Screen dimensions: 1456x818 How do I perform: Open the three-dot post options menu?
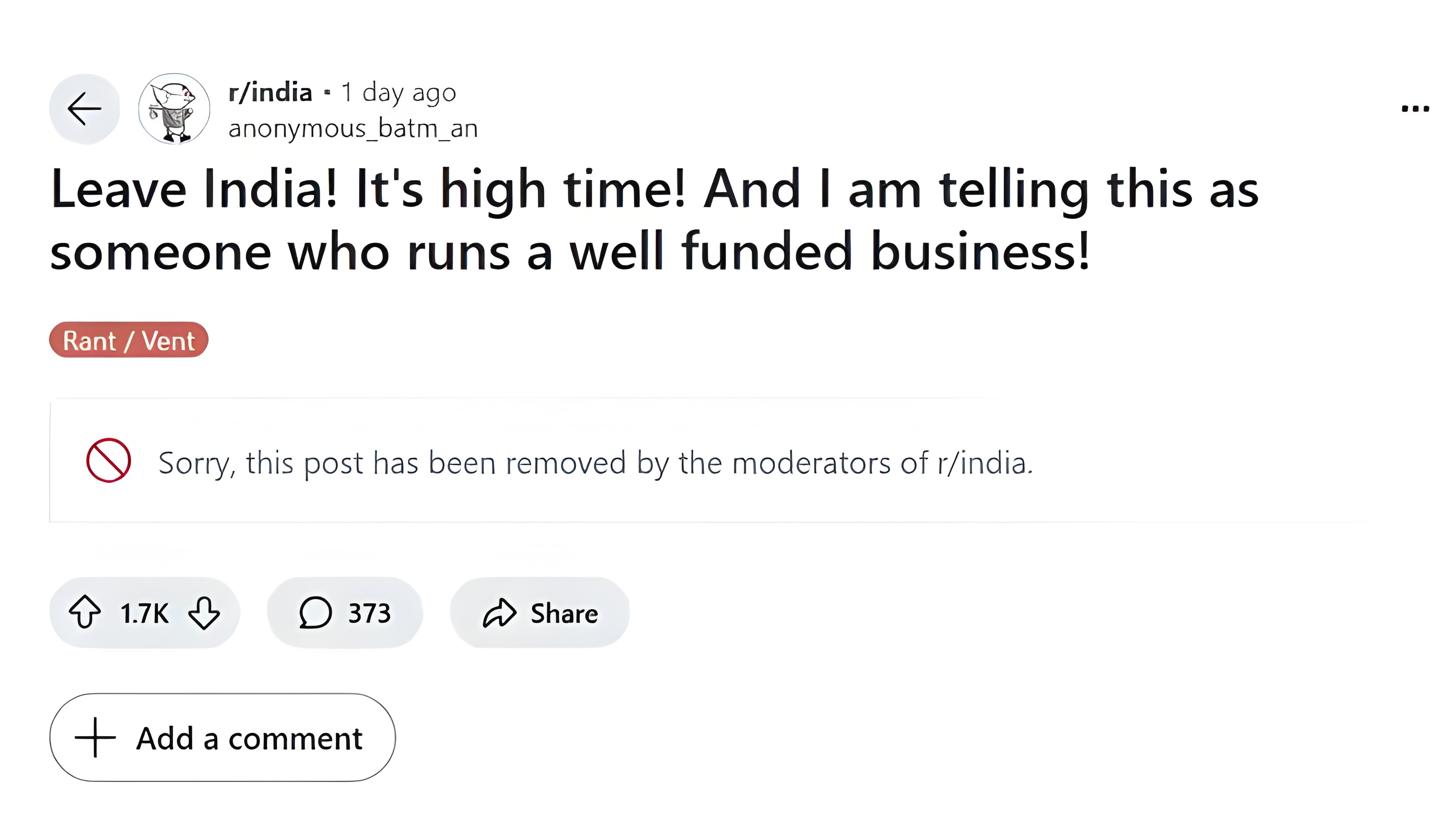(1415, 108)
